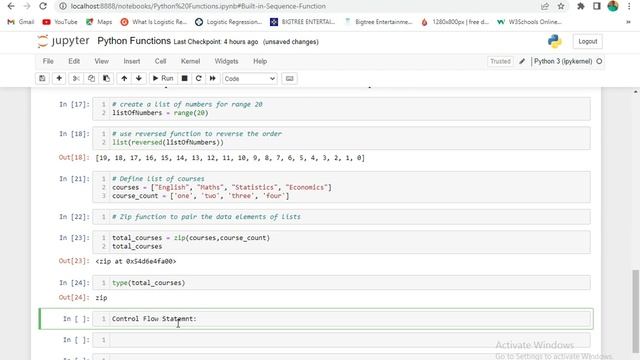Click the Logout button

pos(587,41)
